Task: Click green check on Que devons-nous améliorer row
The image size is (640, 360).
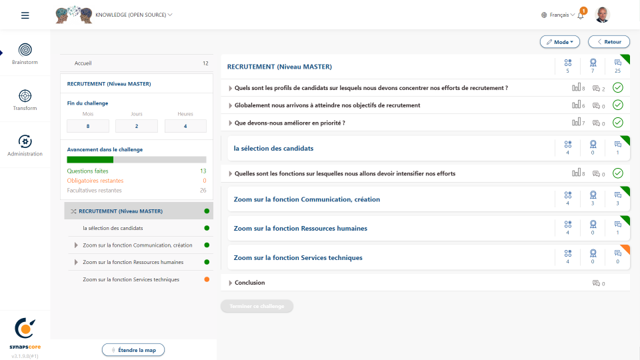Action: tap(618, 123)
